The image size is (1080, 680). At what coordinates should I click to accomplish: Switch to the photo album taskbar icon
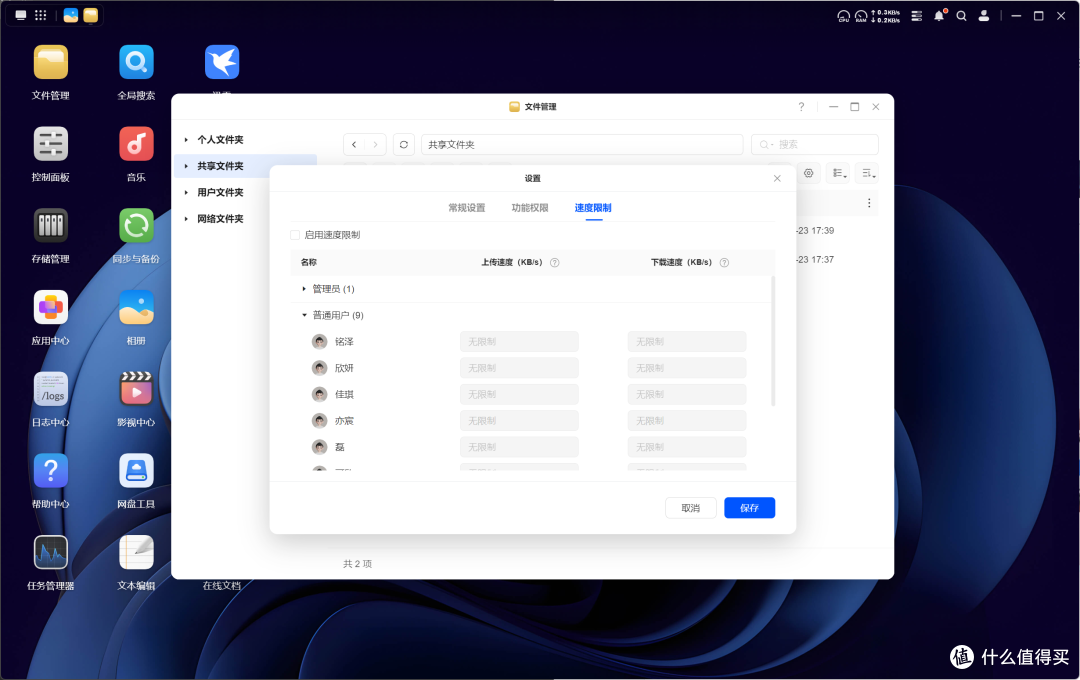click(x=71, y=15)
